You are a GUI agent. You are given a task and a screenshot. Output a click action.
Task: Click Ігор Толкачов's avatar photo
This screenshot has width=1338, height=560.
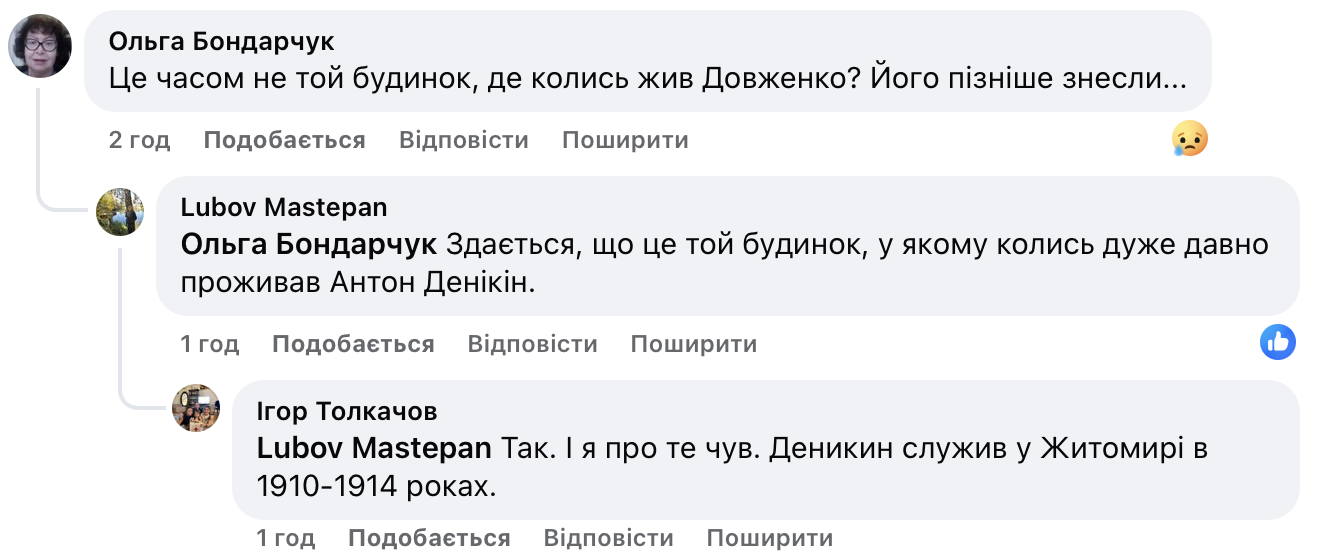click(x=196, y=408)
